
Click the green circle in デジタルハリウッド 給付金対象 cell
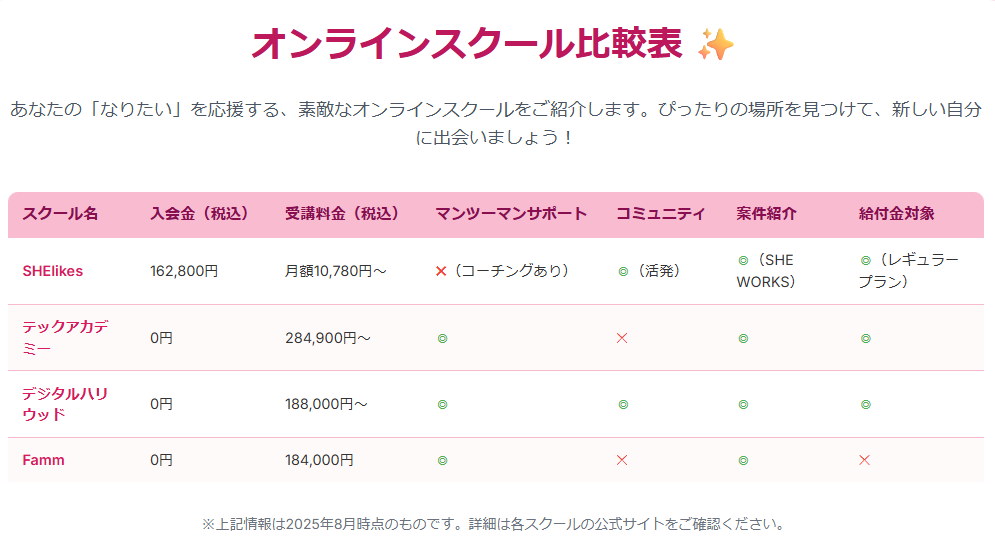tap(866, 404)
